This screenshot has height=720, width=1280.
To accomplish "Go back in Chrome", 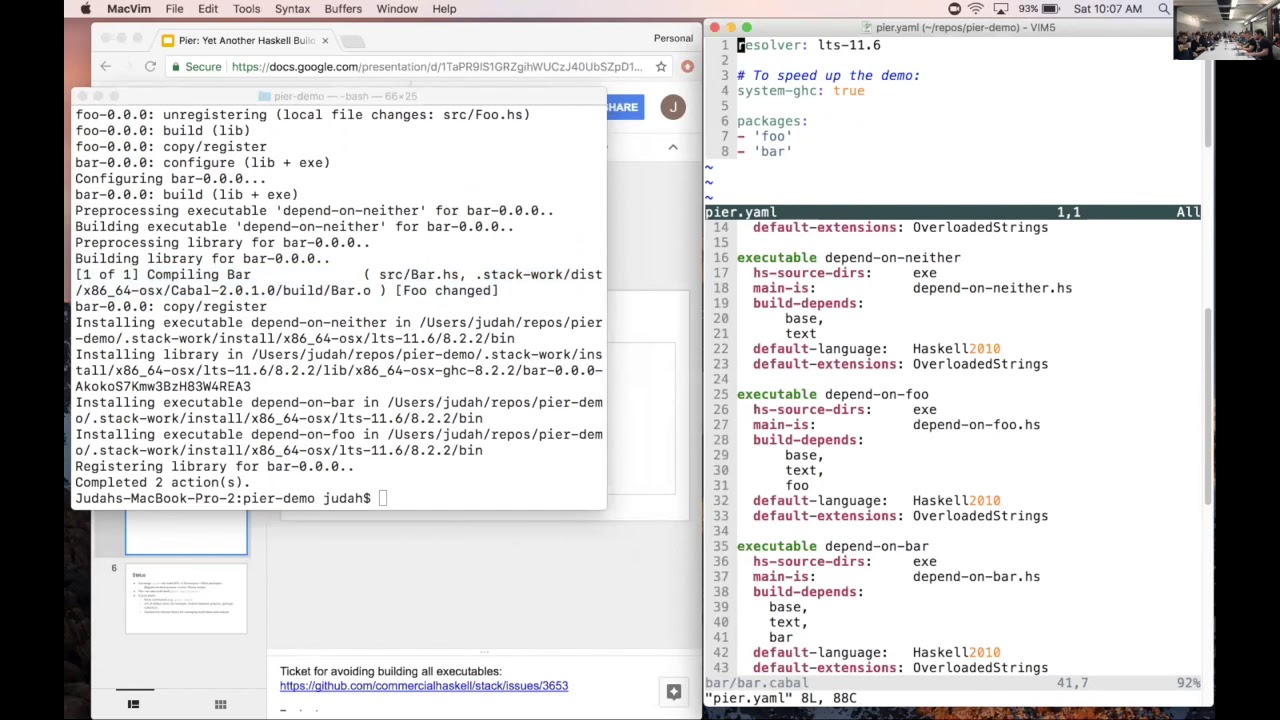I will (106, 66).
